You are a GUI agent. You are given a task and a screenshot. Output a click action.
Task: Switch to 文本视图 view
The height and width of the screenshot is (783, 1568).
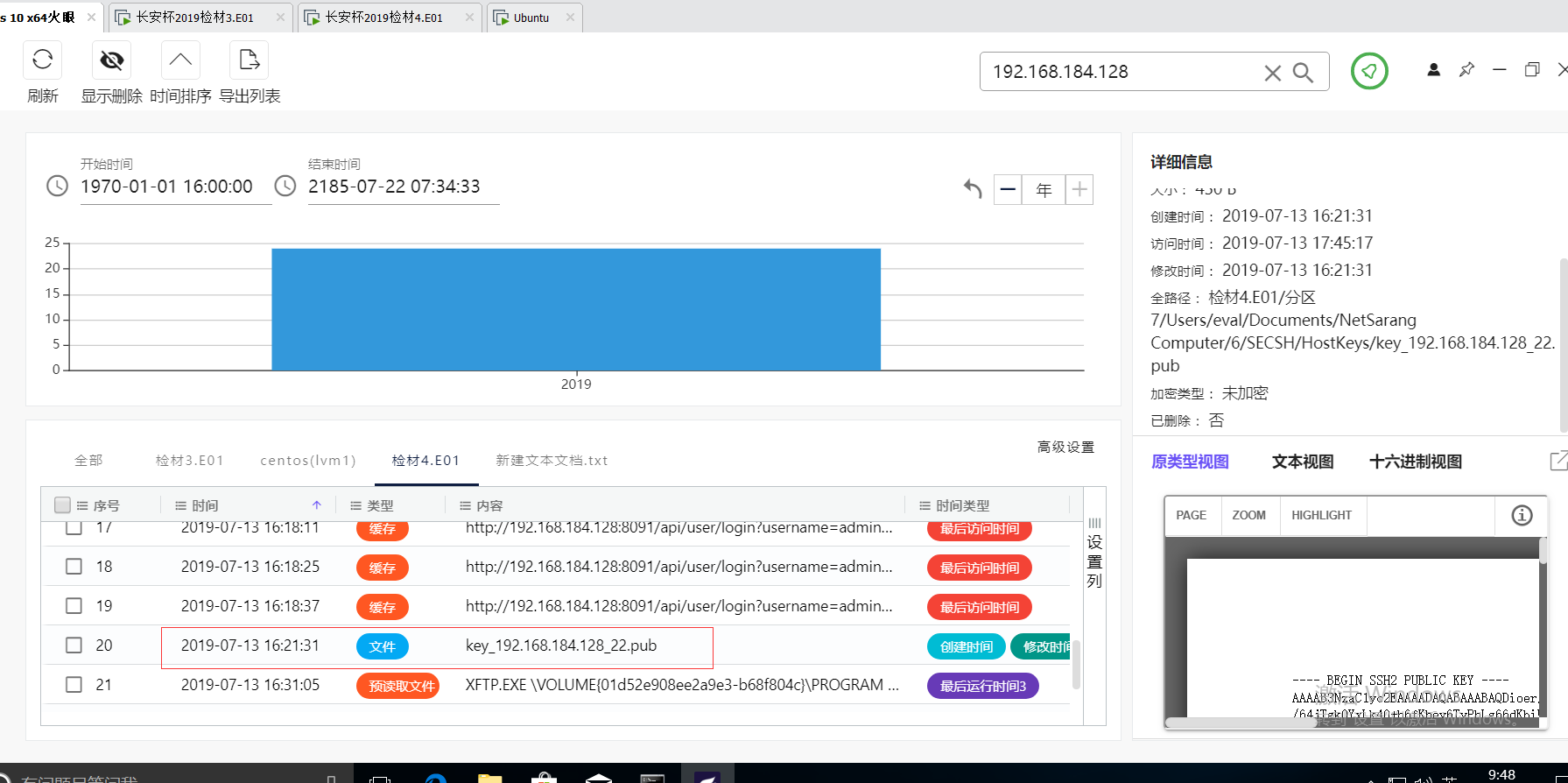coord(1303,462)
